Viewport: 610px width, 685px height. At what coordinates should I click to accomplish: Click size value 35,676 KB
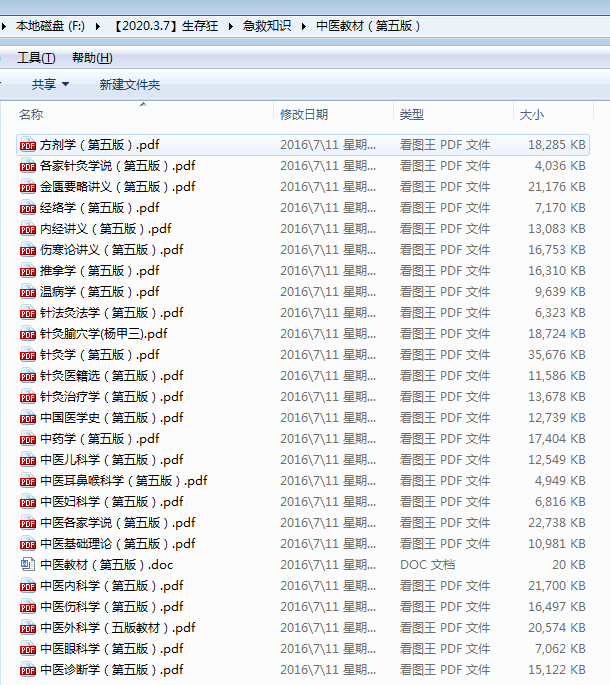pyautogui.click(x=557, y=355)
